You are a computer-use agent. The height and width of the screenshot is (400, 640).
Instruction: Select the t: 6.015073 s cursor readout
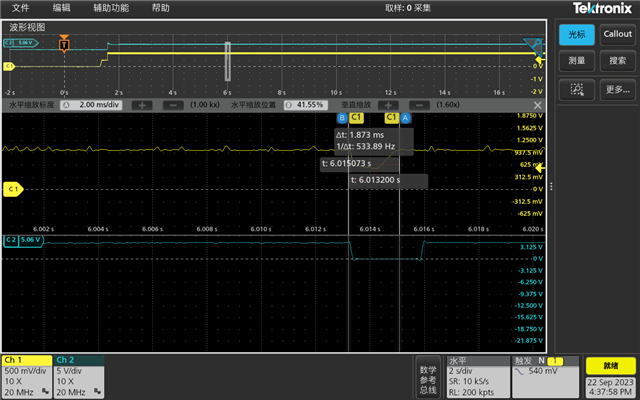347,164
